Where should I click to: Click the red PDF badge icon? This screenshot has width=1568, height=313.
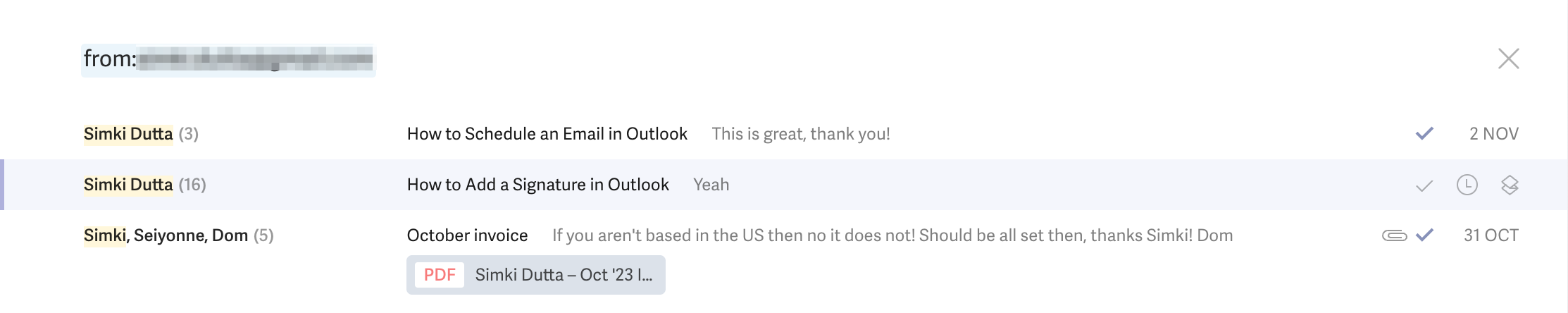click(x=440, y=275)
